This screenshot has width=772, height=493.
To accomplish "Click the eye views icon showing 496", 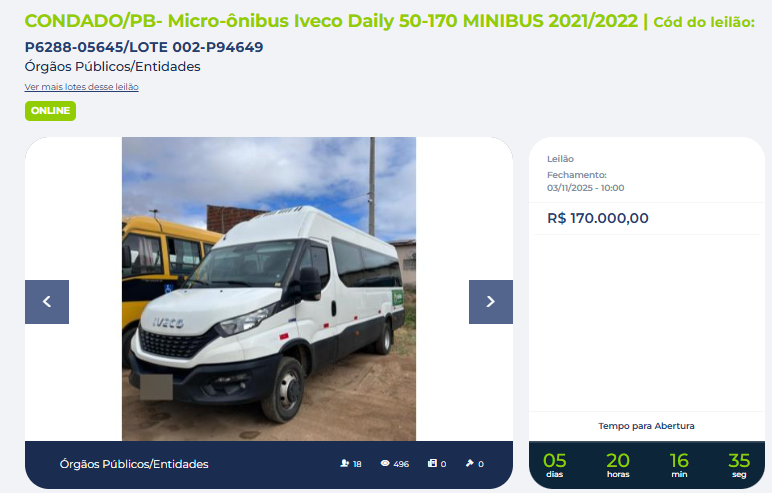I will 385,463.
